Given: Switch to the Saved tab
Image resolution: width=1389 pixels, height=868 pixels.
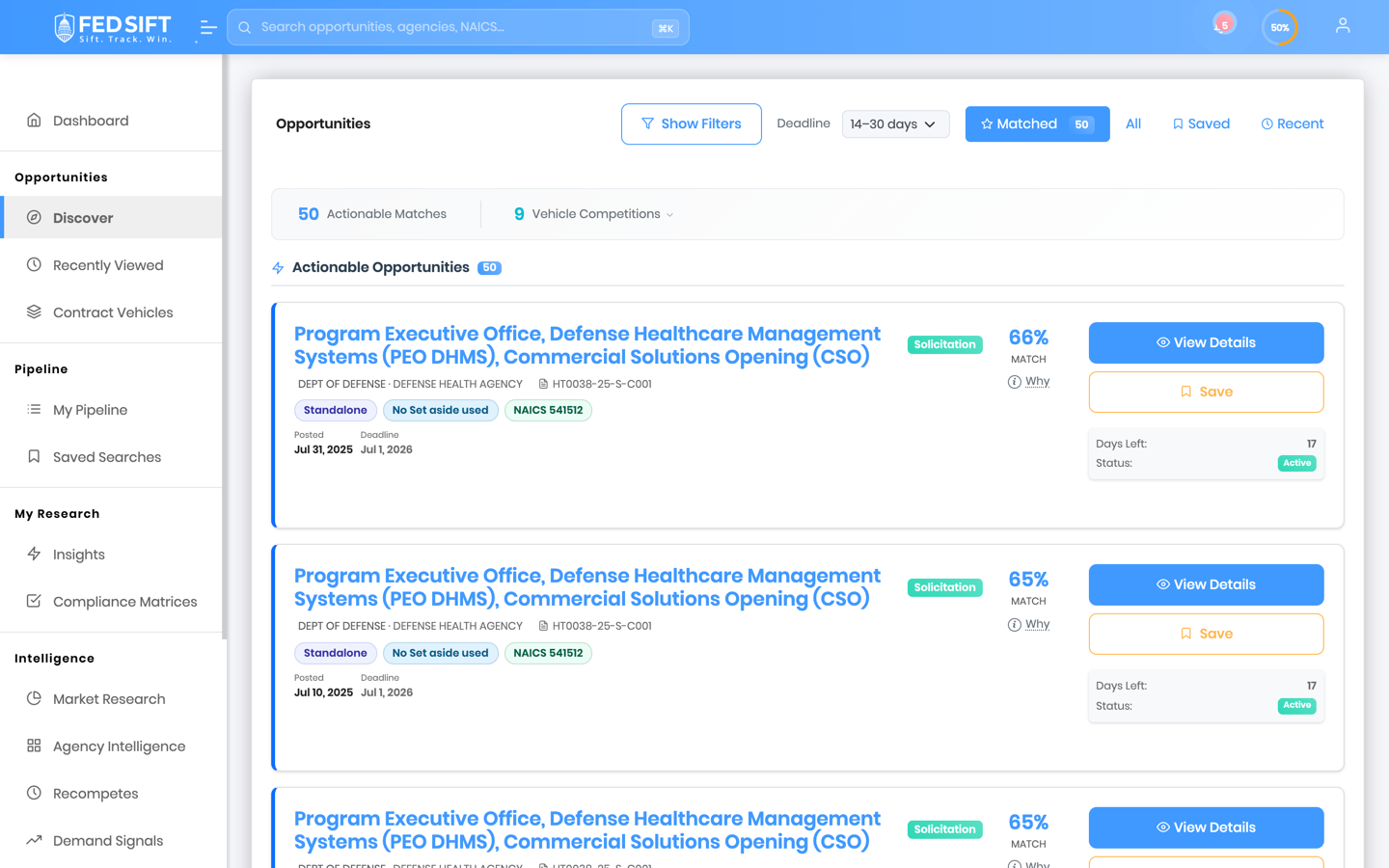Looking at the screenshot, I should (1201, 124).
